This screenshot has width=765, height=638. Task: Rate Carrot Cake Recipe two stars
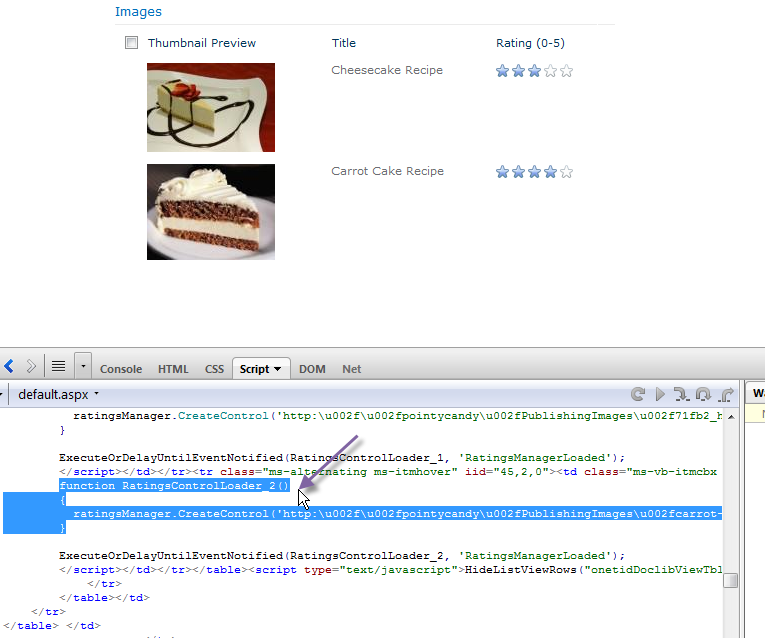tap(518, 172)
